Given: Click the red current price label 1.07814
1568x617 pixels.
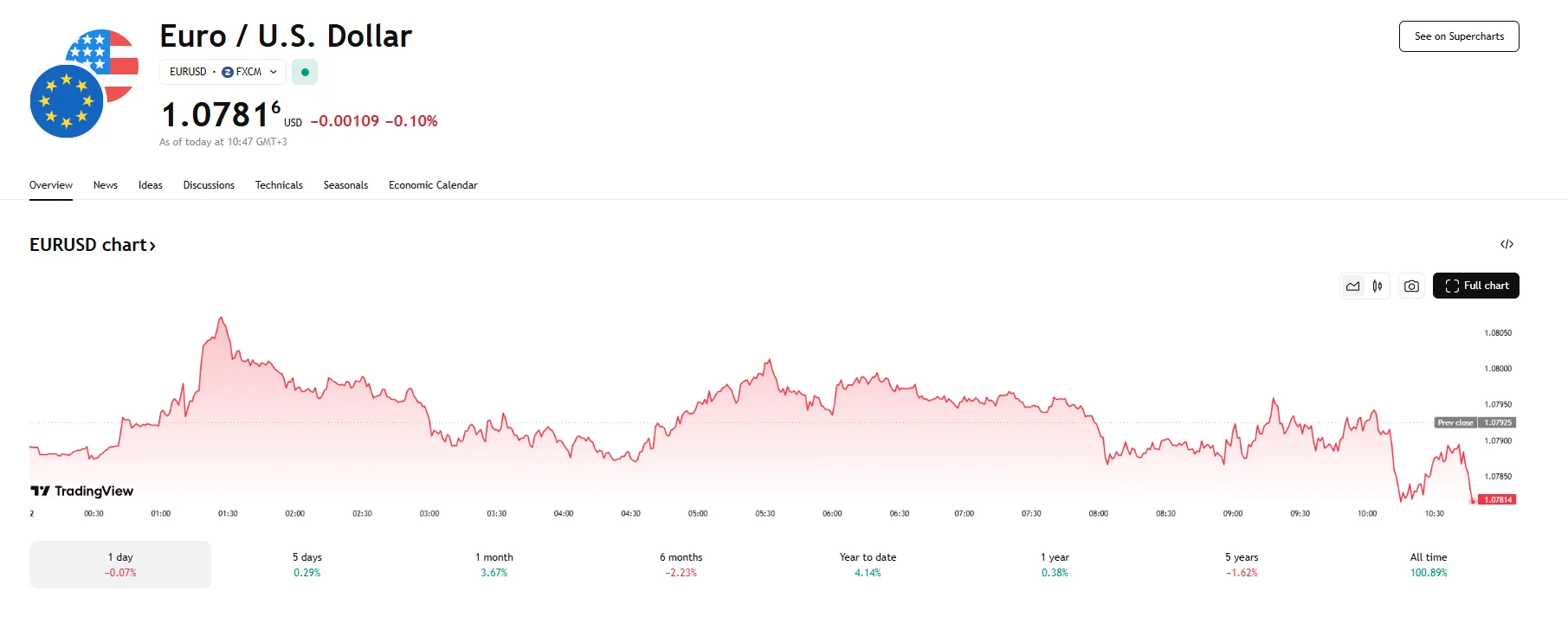Looking at the screenshot, I should pos(1498,499).
